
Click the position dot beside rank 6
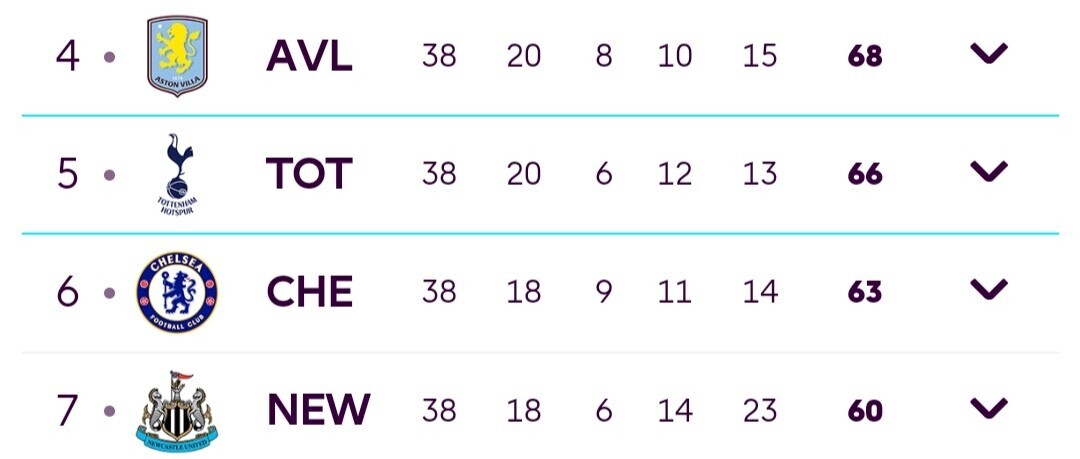[110, 294]
